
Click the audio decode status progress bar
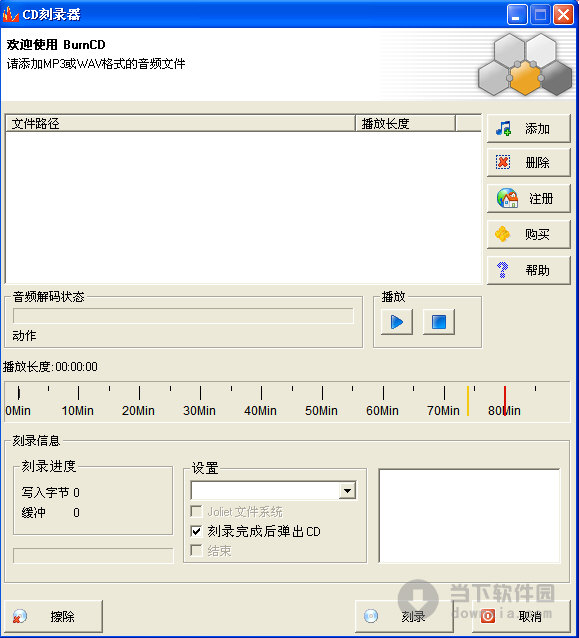click(183, 316)
